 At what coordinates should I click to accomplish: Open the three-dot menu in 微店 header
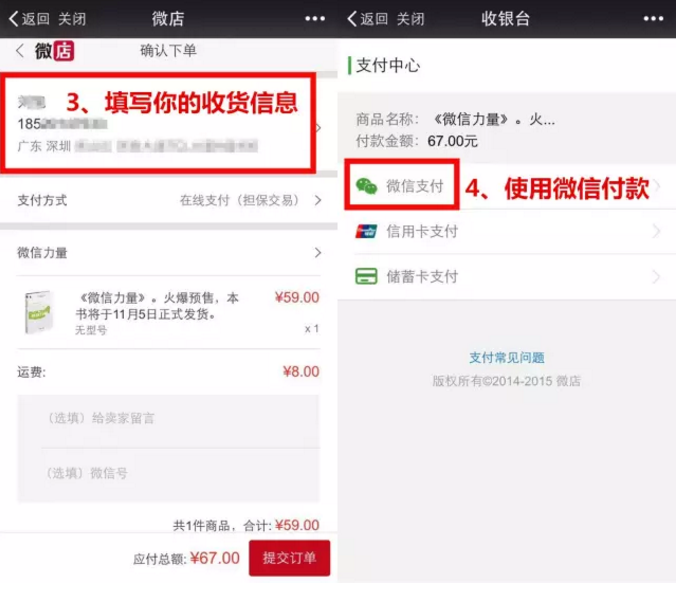[315, 19]
